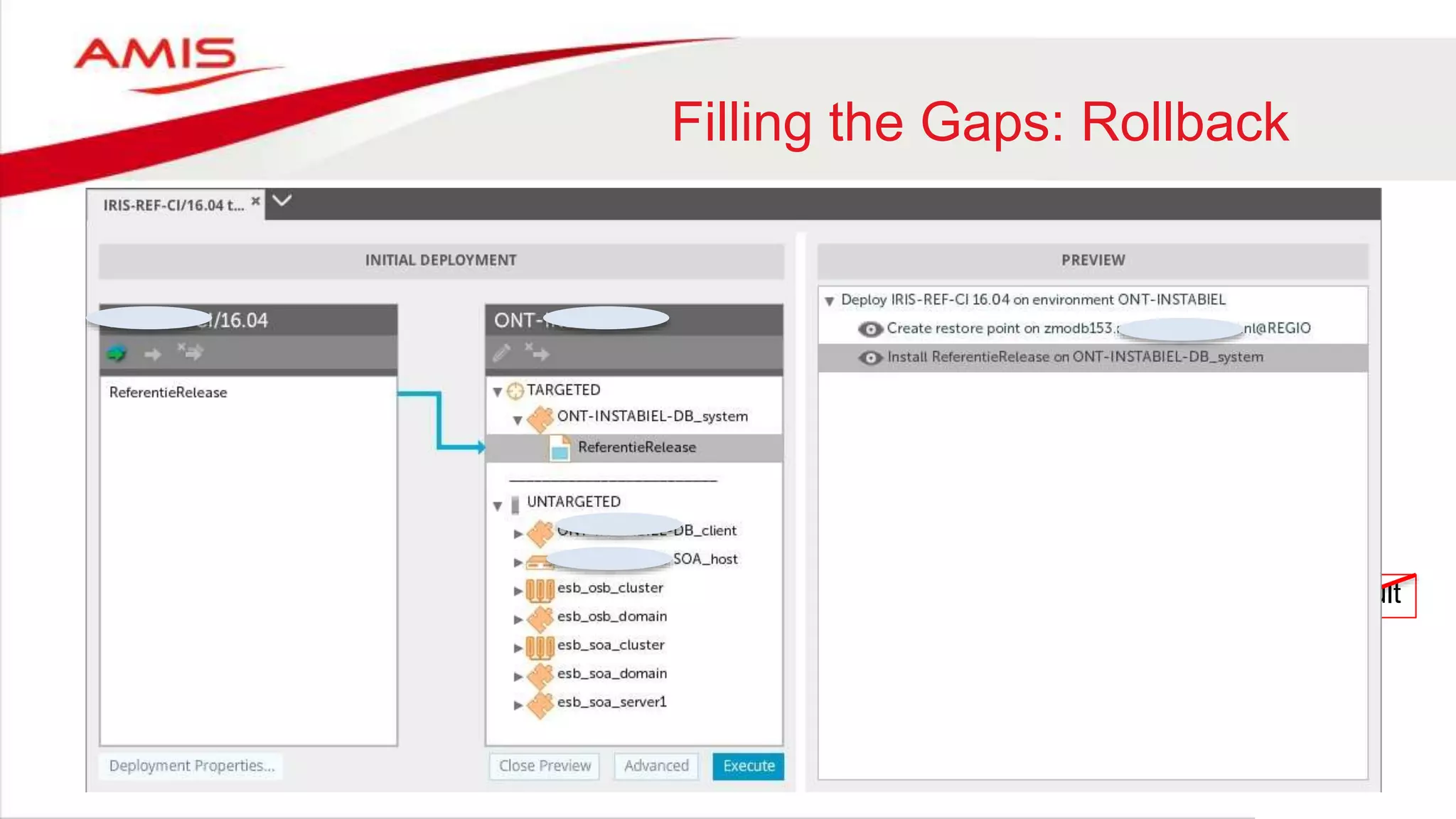Expand the esb_osb_cluster node
Screen dimensions: 1456x819
point(518,590)
